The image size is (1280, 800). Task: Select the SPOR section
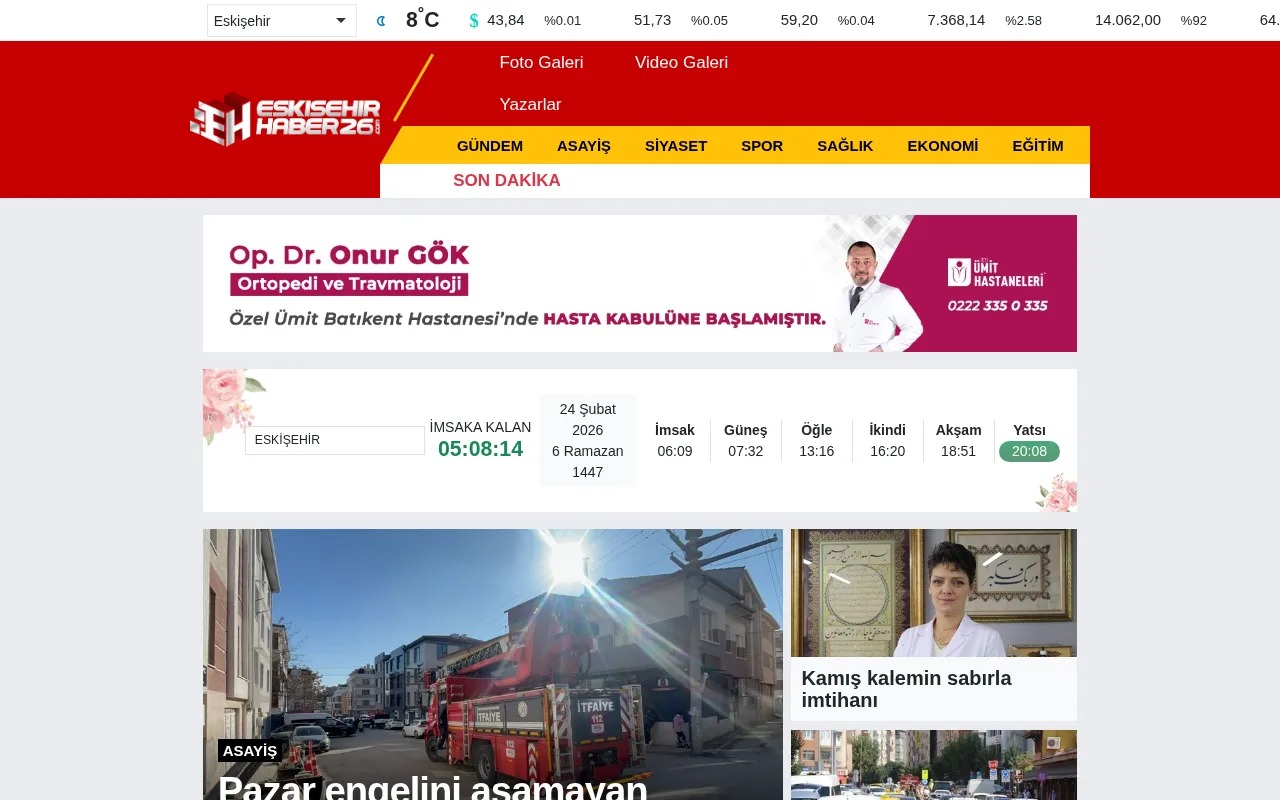pos(762,145)
